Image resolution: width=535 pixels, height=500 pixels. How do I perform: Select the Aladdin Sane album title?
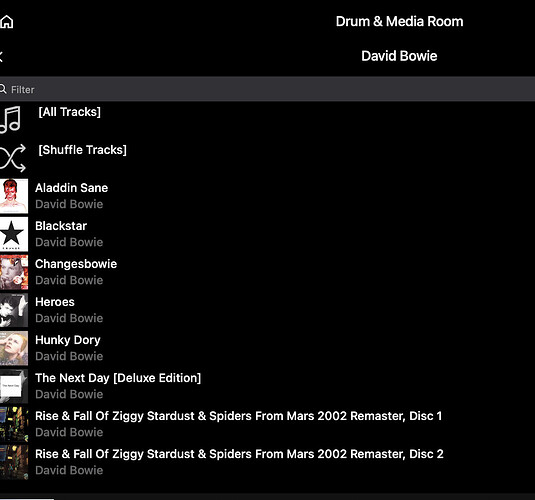(x=71, y=188)
